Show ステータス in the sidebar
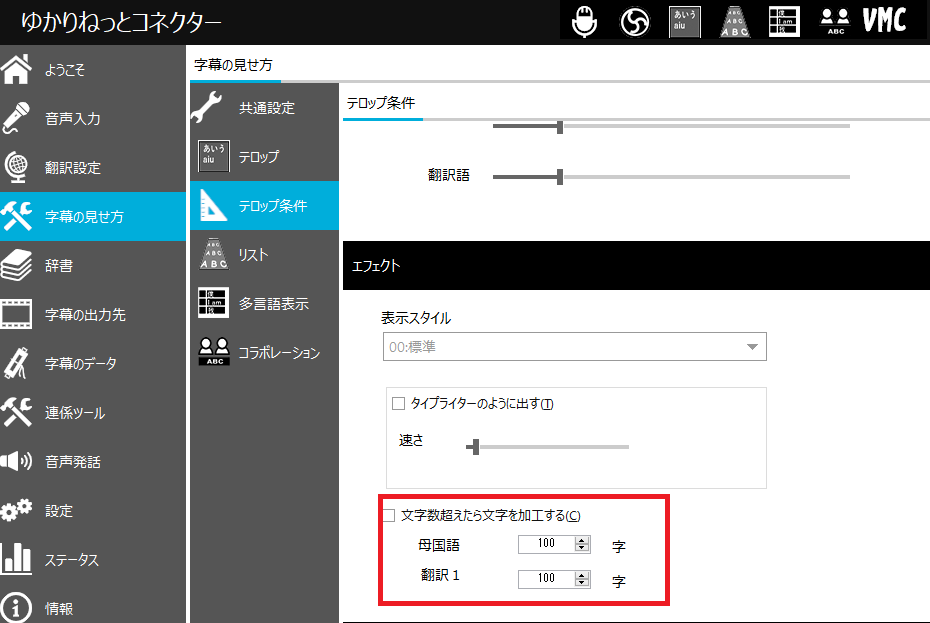The height and width of the screenshot is (623, 930). 93,560
